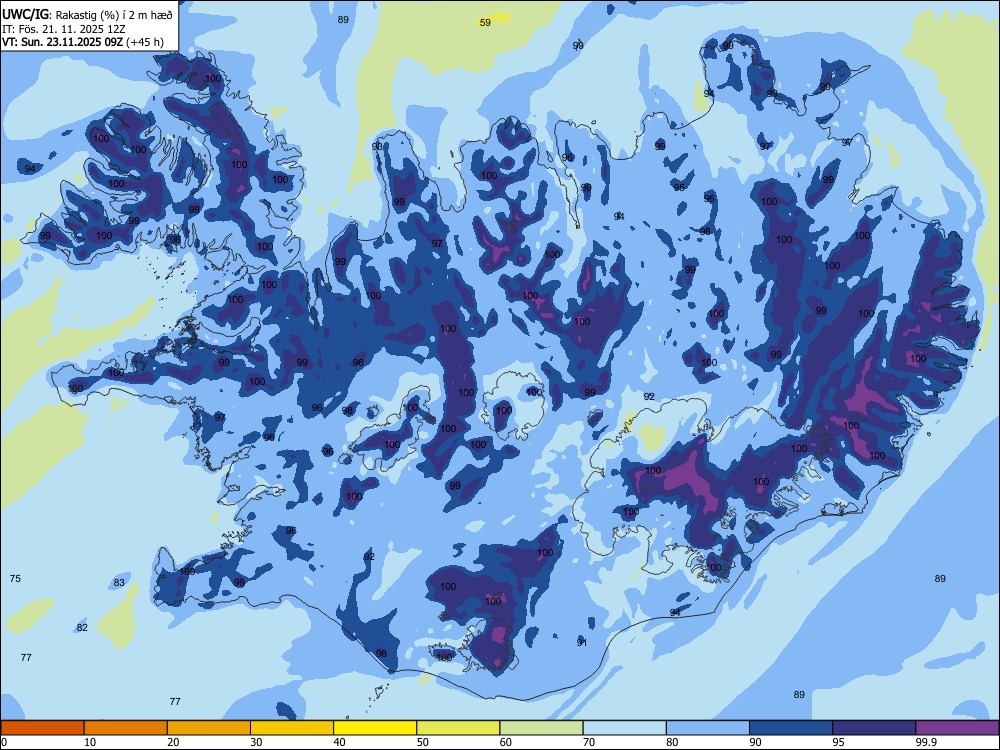Image resolution: width=1000 pixels, height=750 pixels.
Task: Select the 80–90 light blue legend swatch
Action: 708,728
